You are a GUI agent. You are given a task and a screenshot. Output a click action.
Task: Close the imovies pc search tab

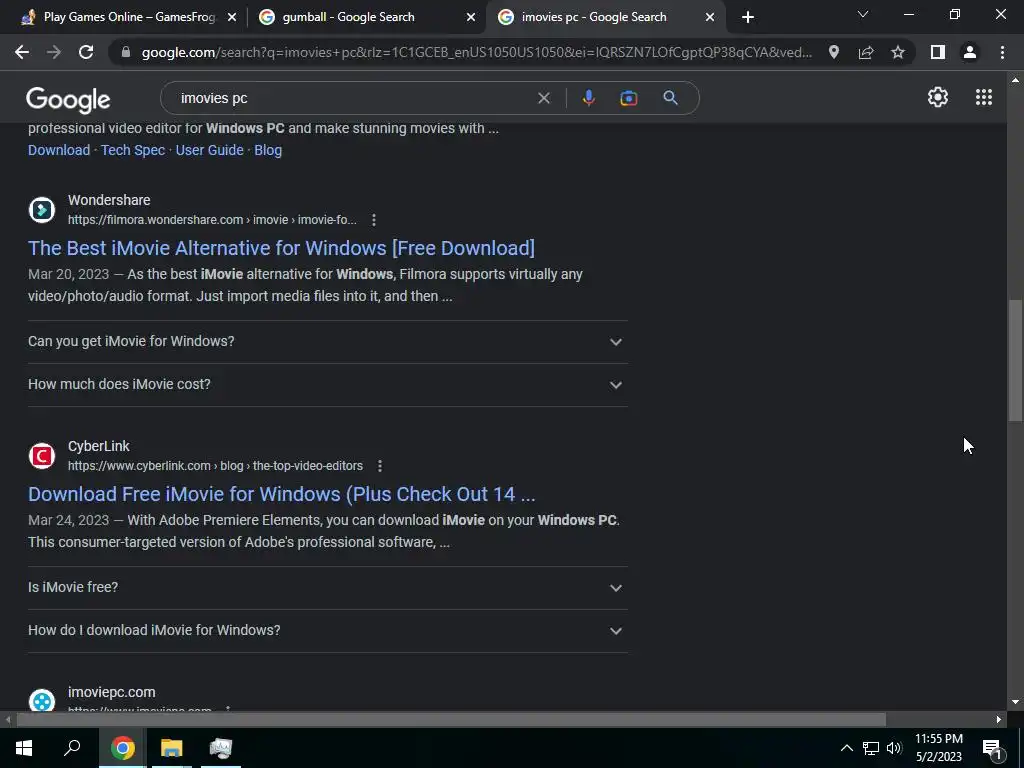tap(710, 18)
